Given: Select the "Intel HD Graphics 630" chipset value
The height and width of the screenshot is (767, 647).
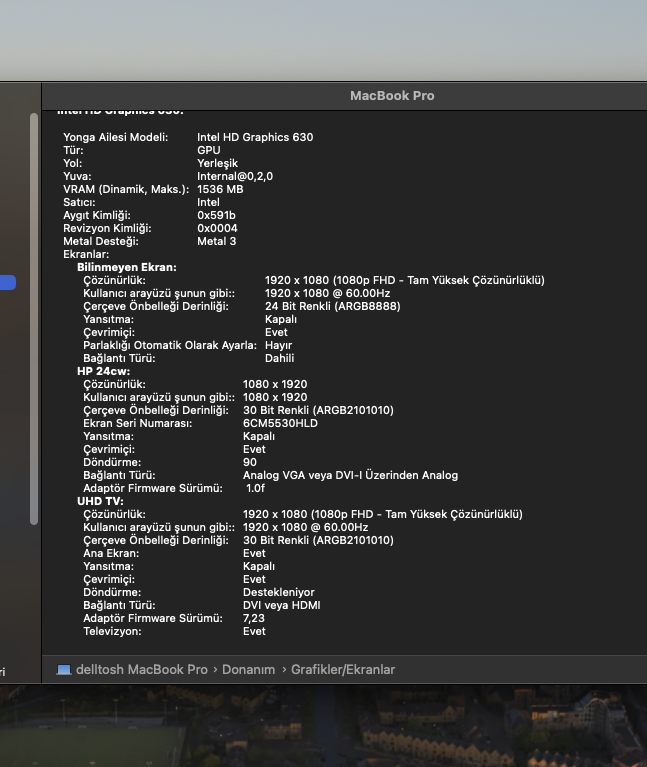Looking at the screenshot, I should click(255, 137).
